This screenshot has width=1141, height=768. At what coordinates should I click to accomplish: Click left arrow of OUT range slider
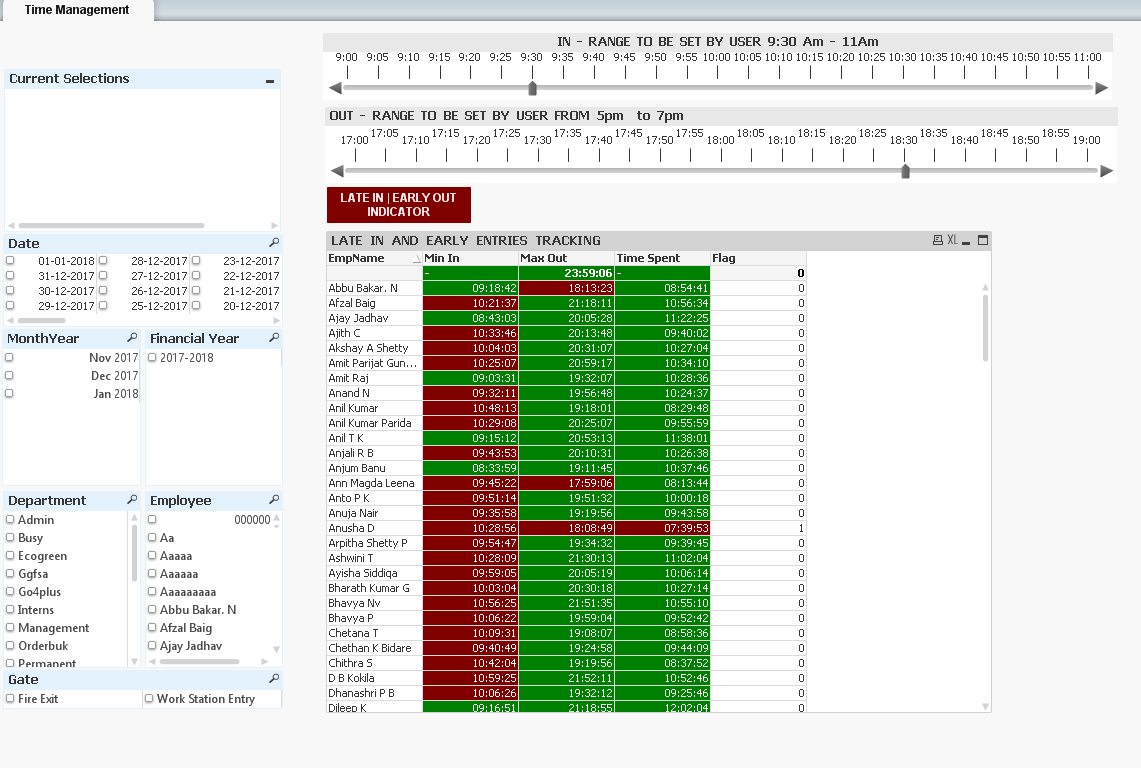337,171
